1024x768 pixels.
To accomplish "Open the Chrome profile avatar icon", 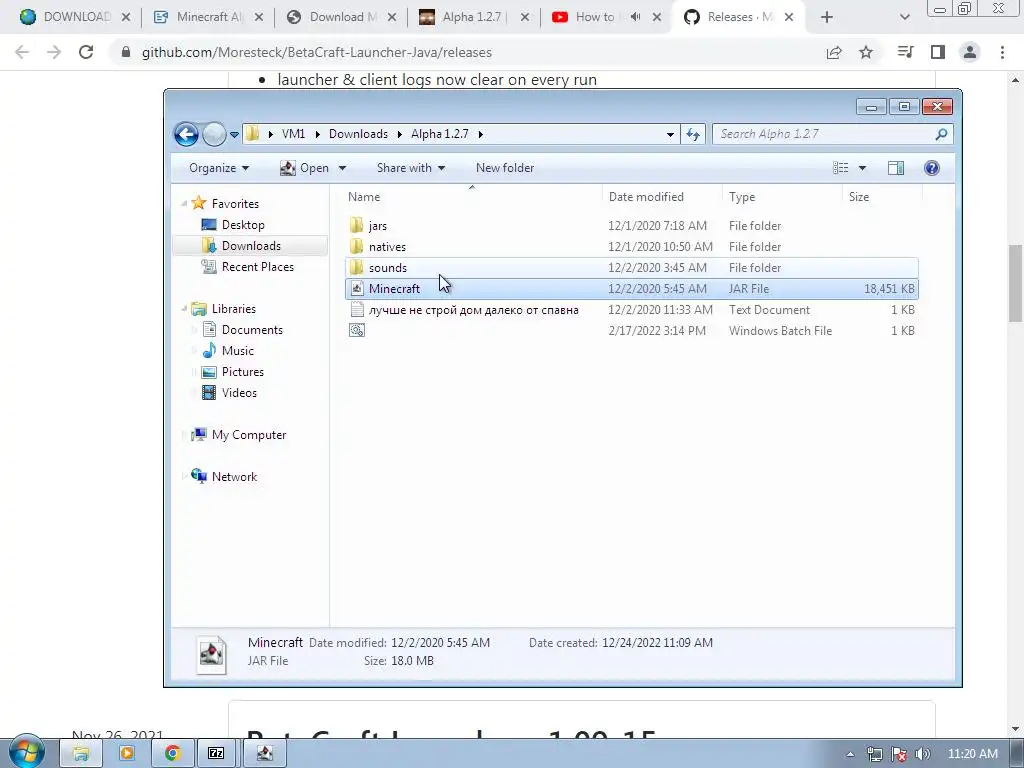I will pos(970,52).
